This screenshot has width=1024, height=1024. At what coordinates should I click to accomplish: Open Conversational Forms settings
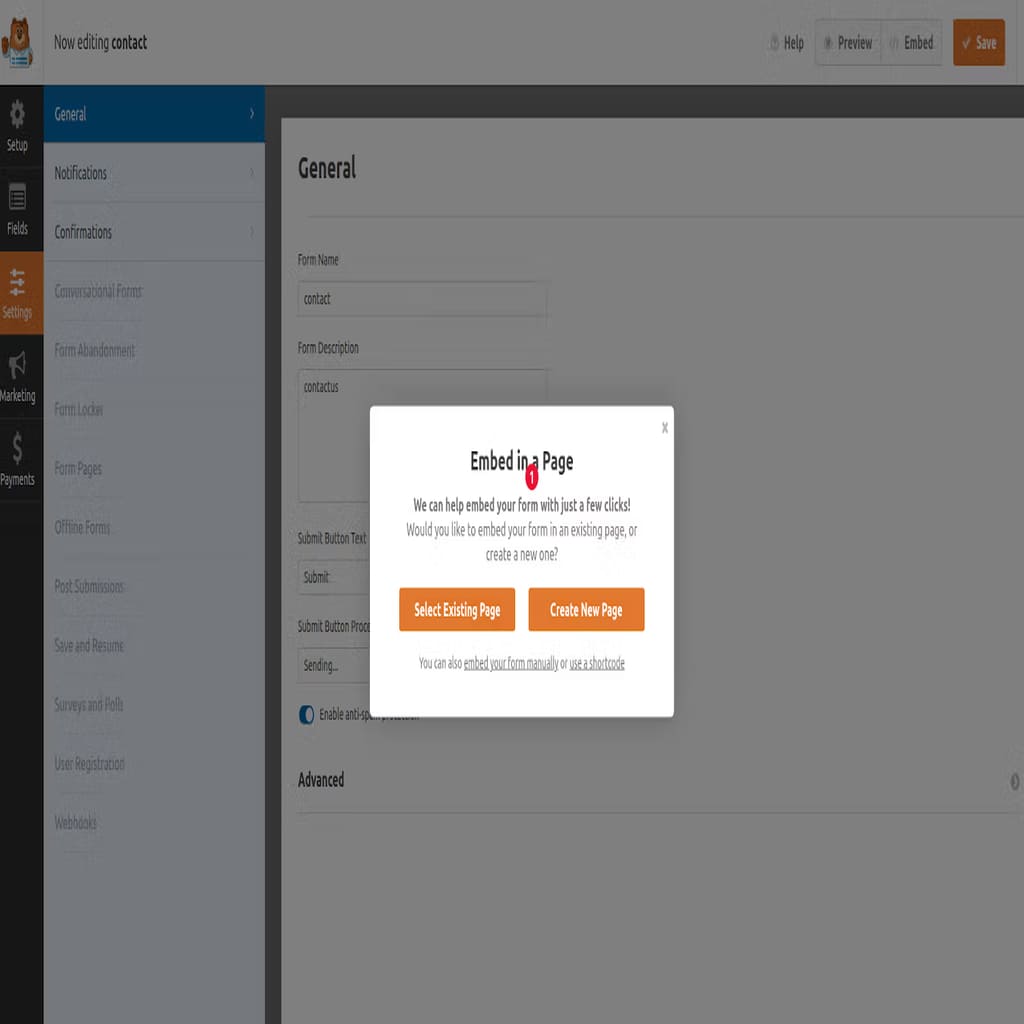point(98,291)
